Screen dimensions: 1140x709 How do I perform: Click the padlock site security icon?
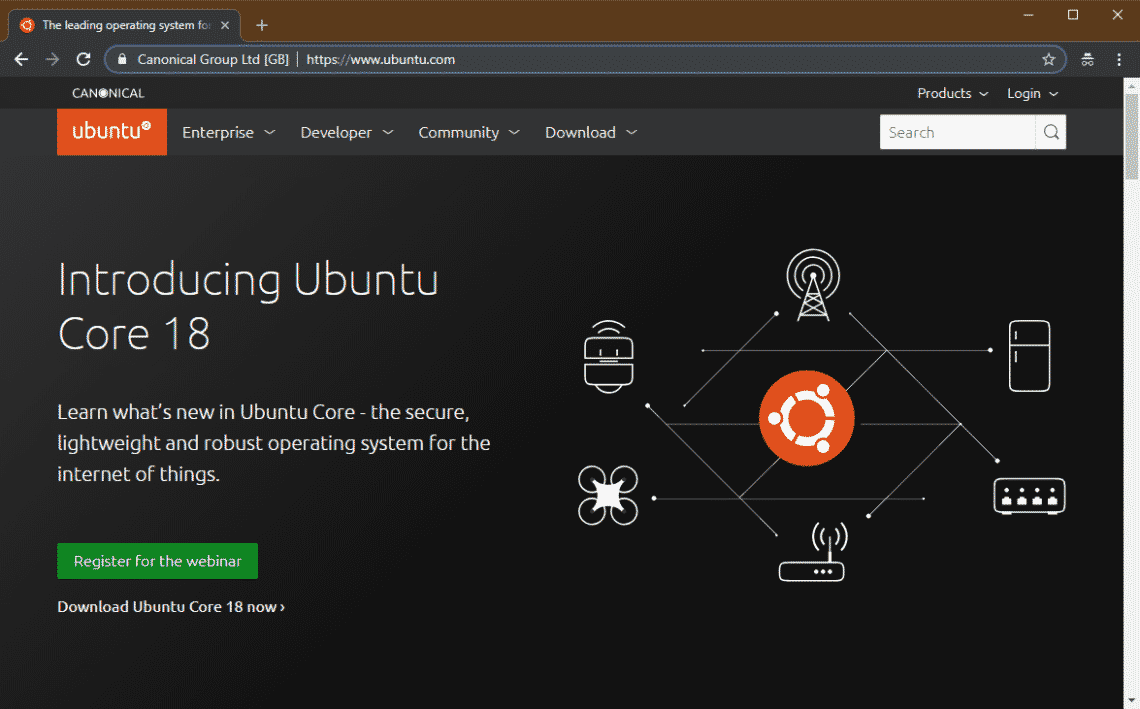(x=122, y=60)
